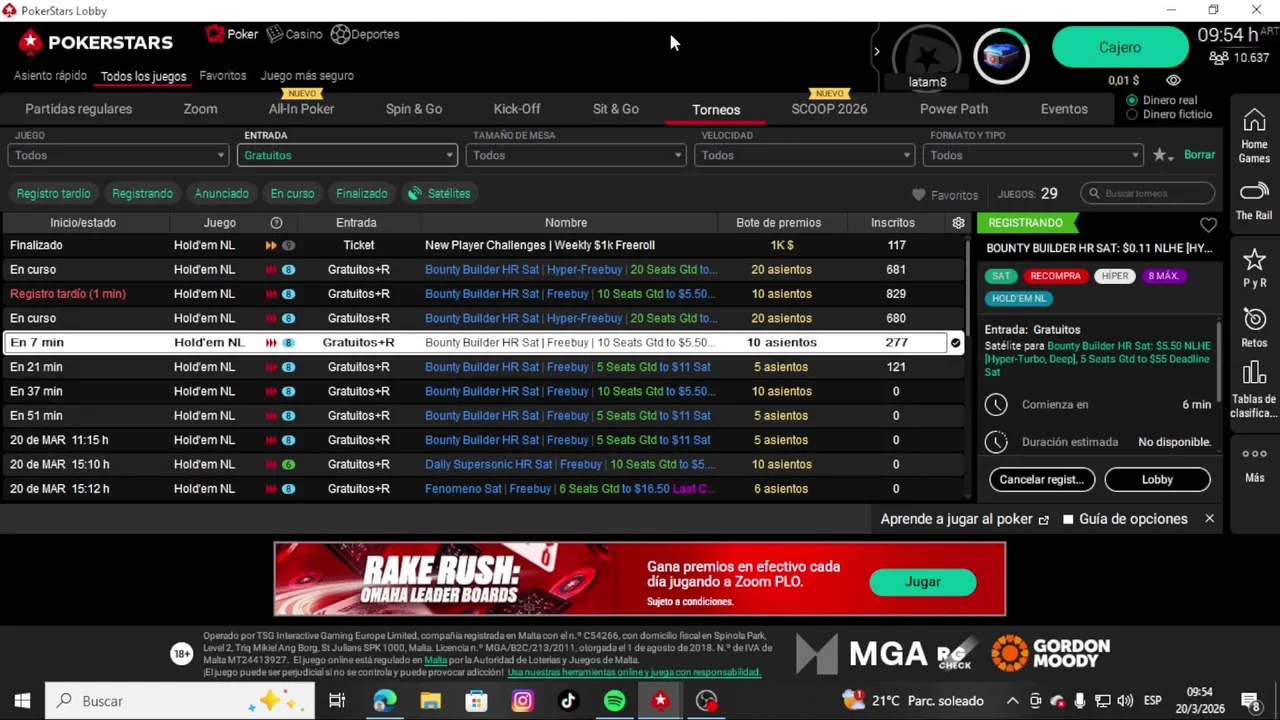This screenshot has height=720, width=1280.
Task: Select Favoritos sub-tab
Action: point(222,75)
